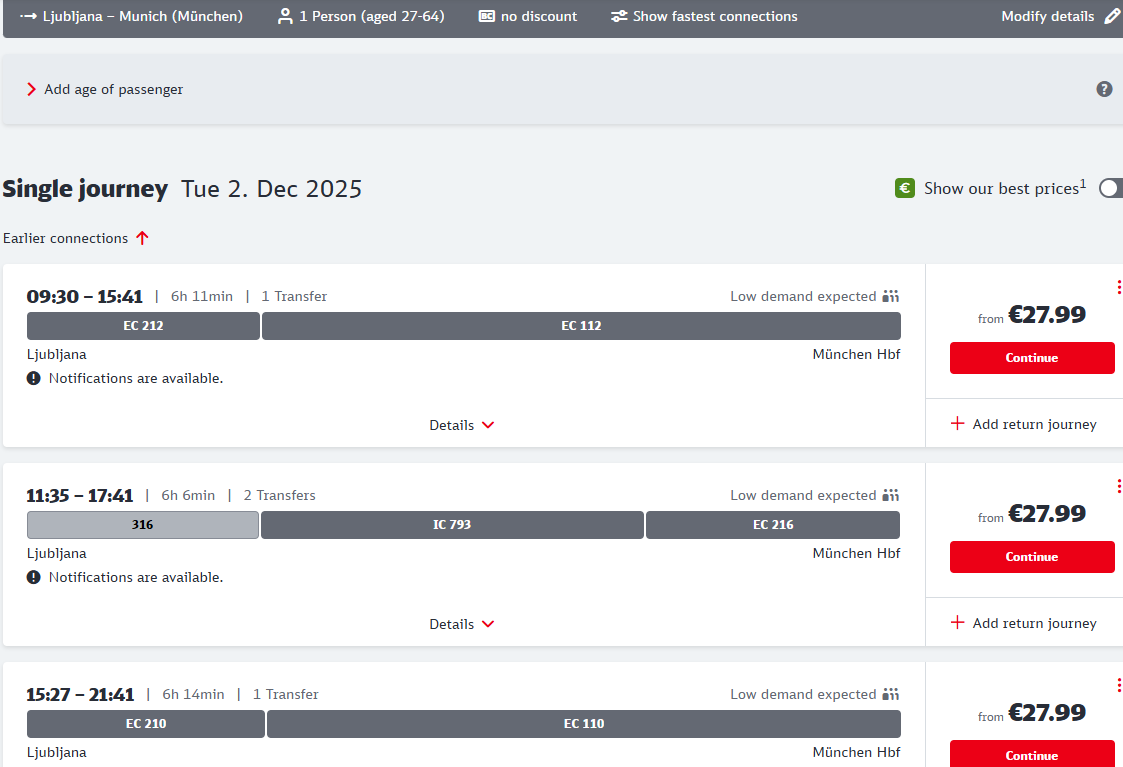Image resolution: width=1123 pixels, height=767 pixels.
Task: Select the EC 210 train segment
Action: click(146, 724)
